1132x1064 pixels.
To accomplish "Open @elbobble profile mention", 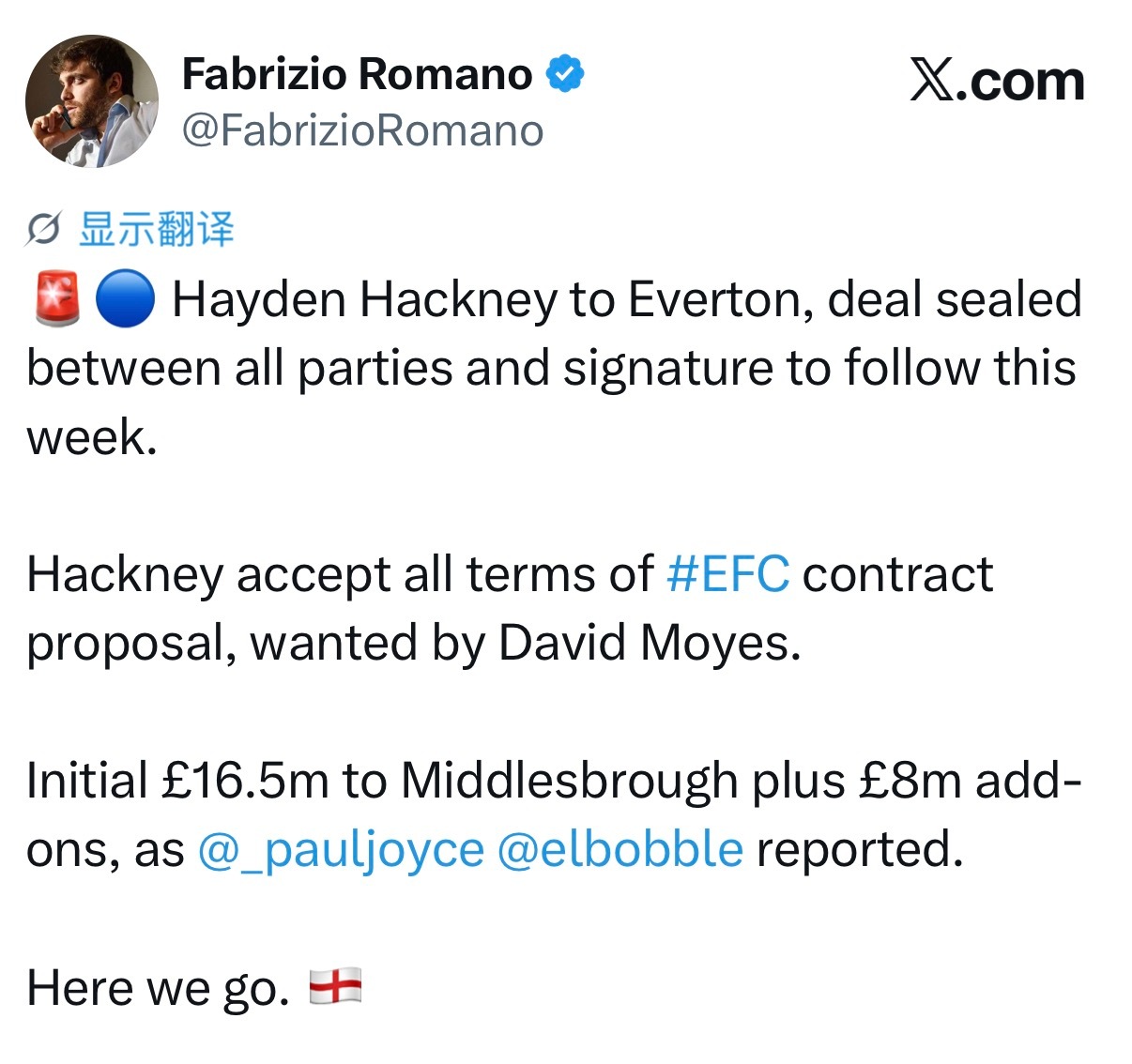I will (620, 849).
